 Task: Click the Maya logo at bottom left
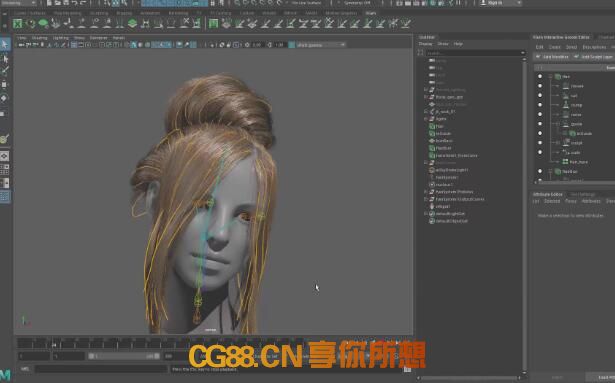pos(5,375)
